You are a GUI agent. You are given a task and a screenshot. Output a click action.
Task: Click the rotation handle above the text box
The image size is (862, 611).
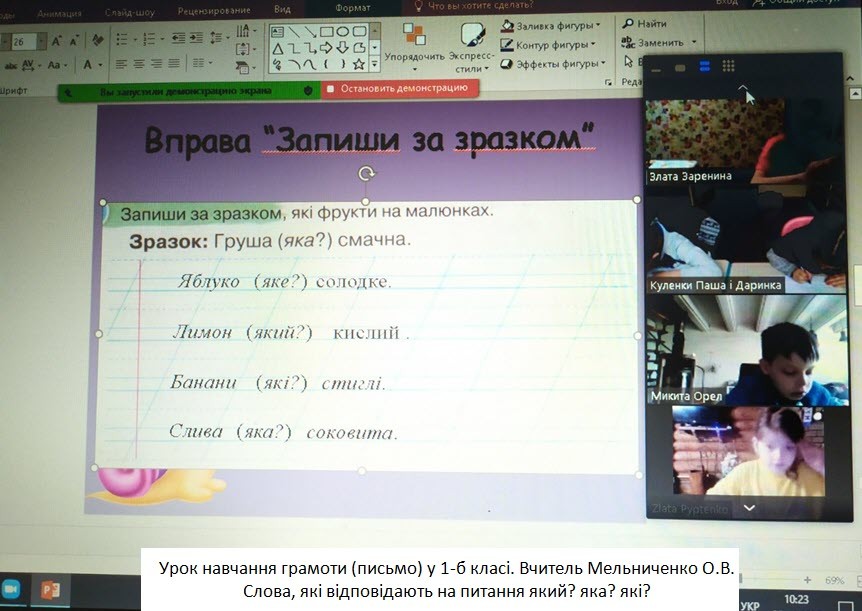point(367,174)
